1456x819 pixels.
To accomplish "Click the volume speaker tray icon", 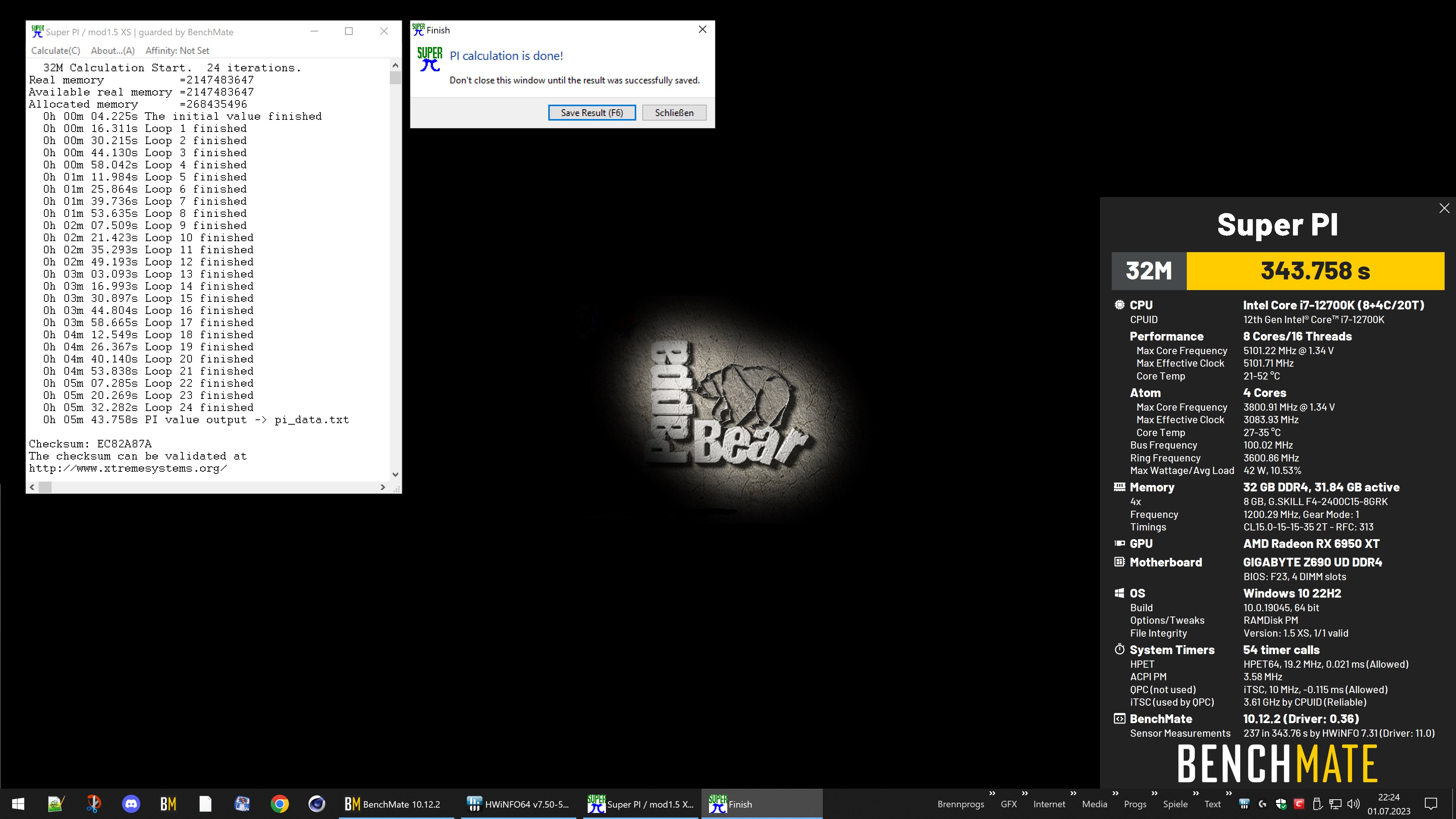I will tap(1353, 804).
